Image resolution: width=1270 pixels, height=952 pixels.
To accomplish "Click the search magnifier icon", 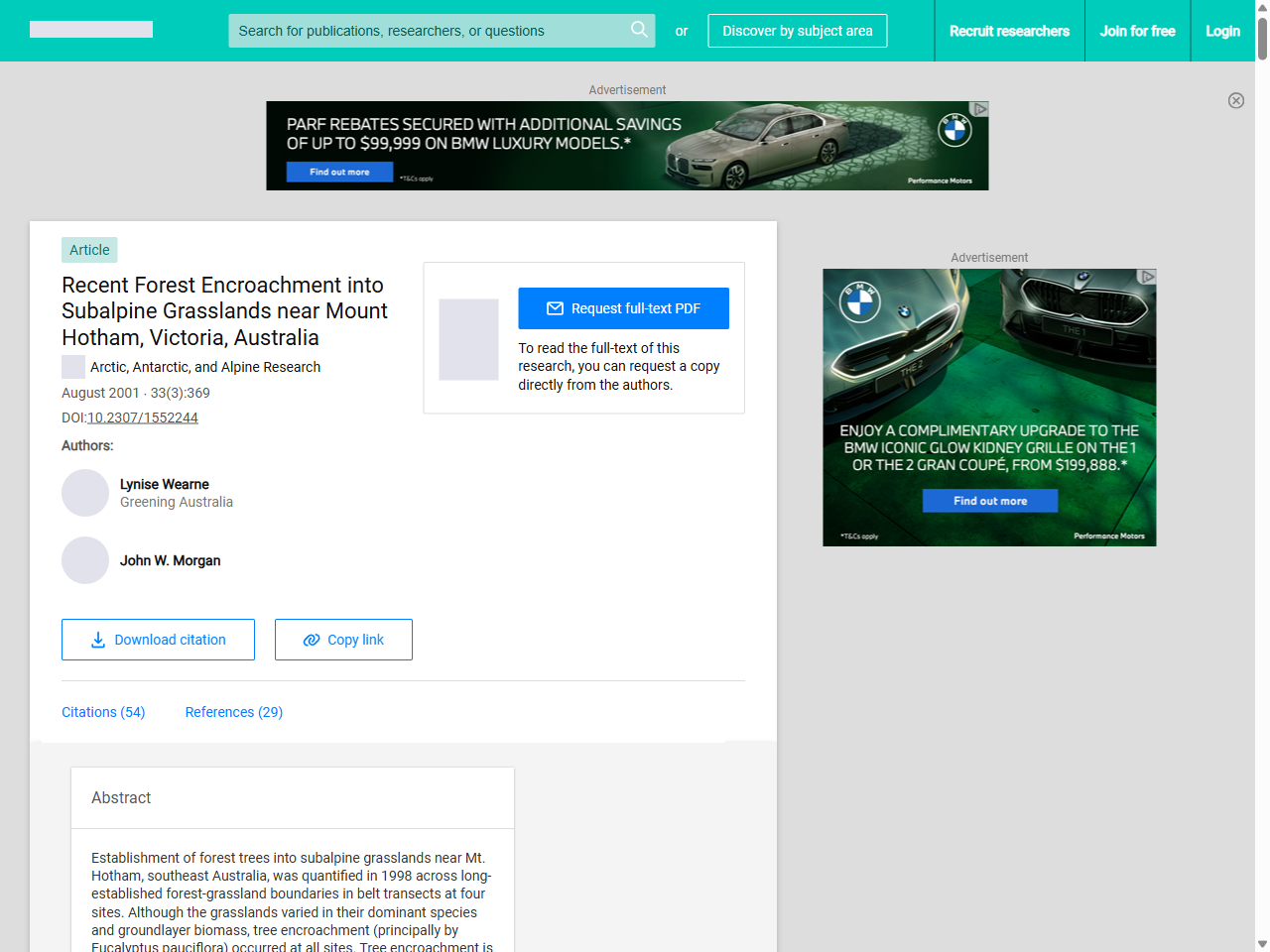I will click(x=639, y=31).
